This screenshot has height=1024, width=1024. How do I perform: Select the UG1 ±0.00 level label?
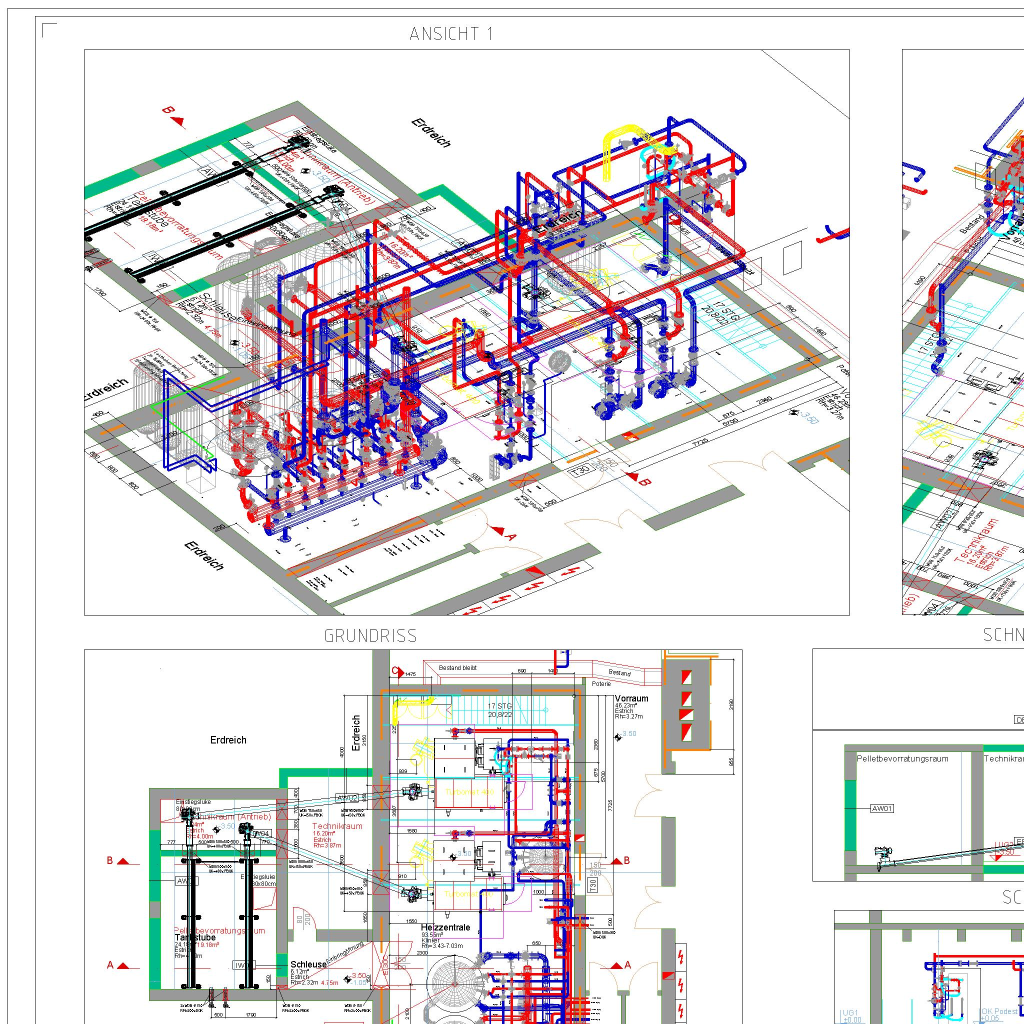tap(850, 1015)
